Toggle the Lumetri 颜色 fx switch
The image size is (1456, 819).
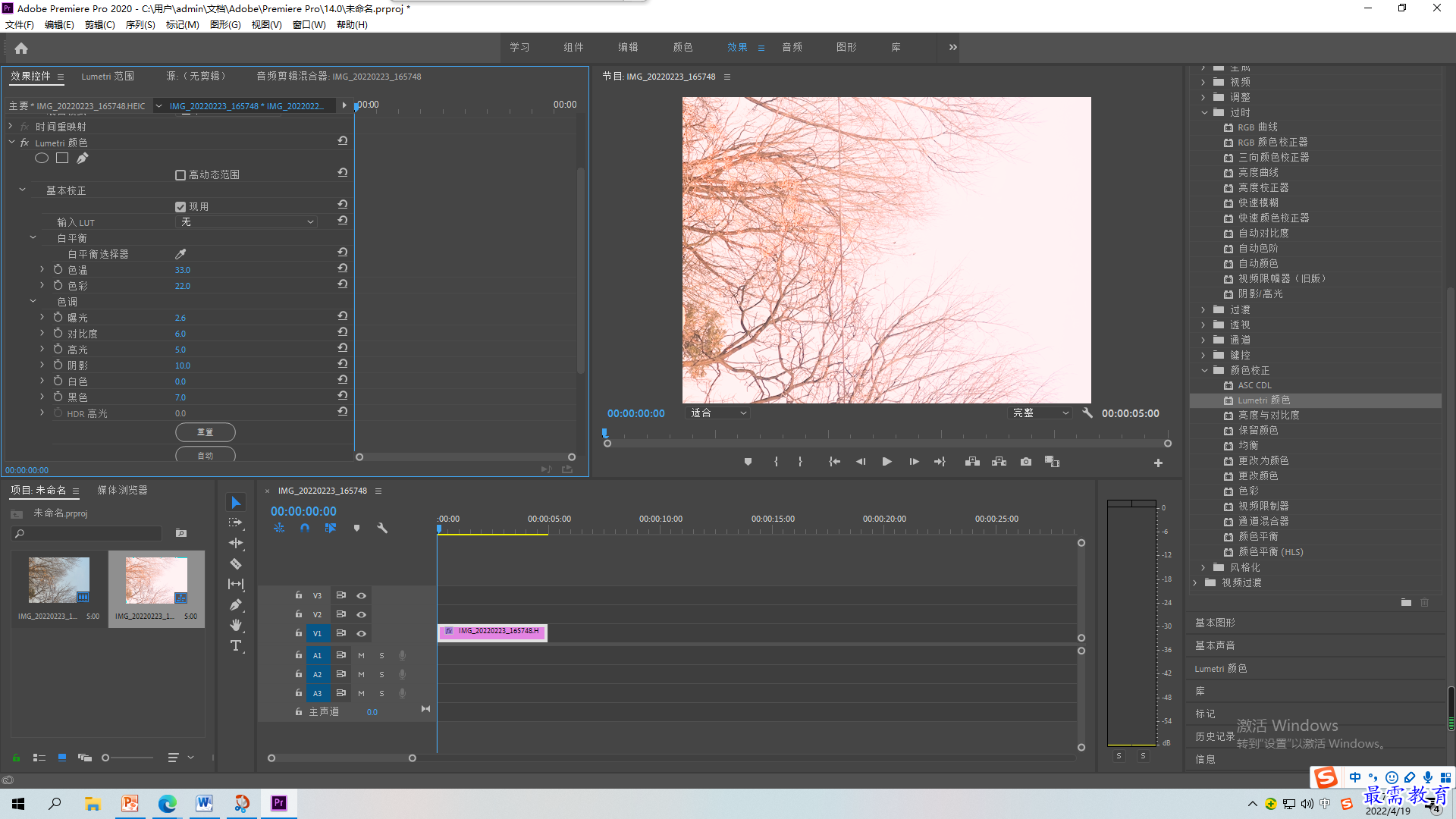25,143
